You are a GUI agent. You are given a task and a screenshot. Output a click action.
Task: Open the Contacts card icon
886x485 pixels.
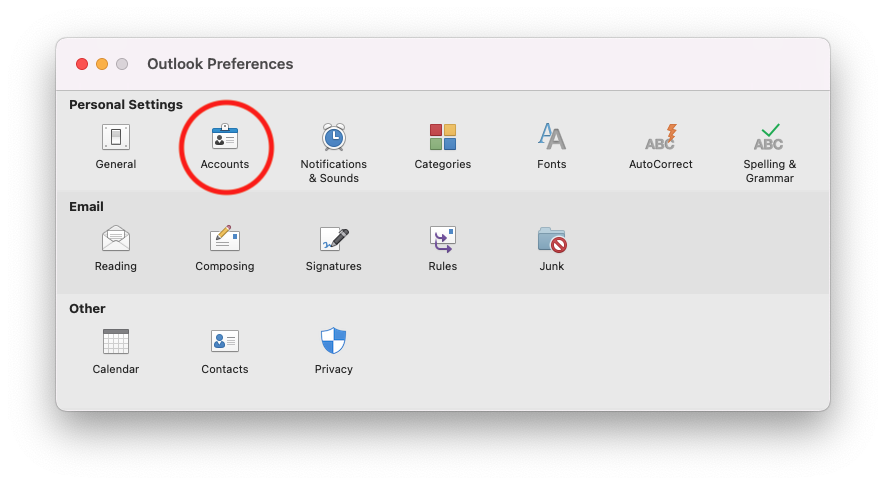tap(225, 341)
